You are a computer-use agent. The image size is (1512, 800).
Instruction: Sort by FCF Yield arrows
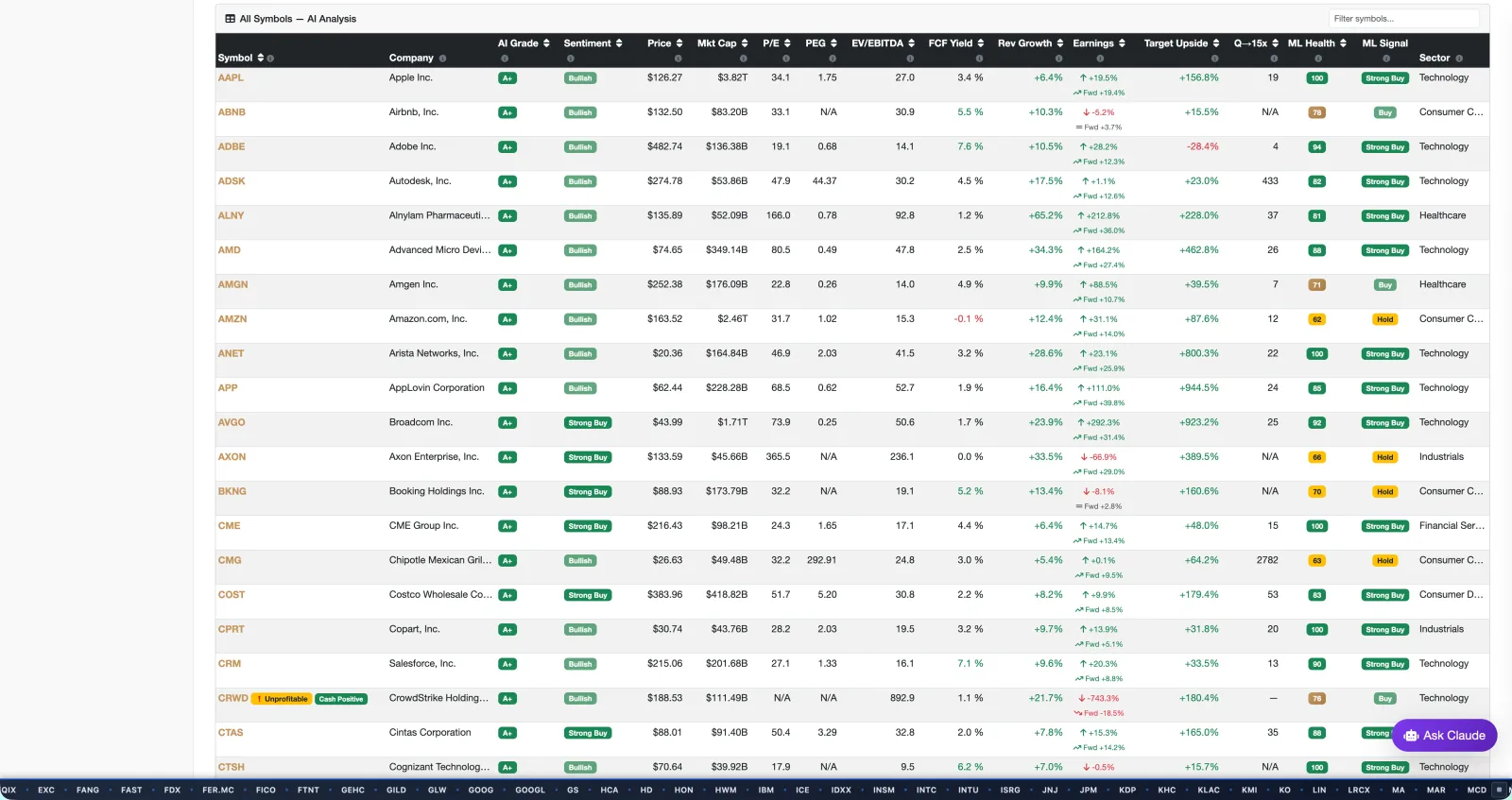[x=980, y=43]
